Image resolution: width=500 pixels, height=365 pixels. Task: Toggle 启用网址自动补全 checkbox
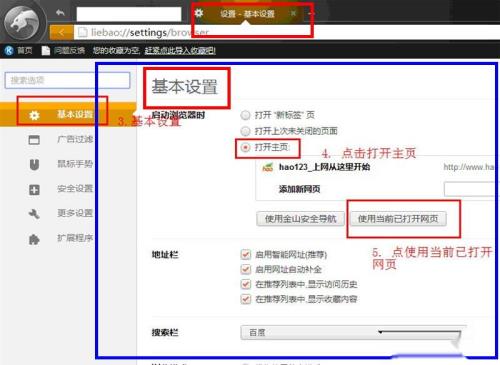(246, 269)
